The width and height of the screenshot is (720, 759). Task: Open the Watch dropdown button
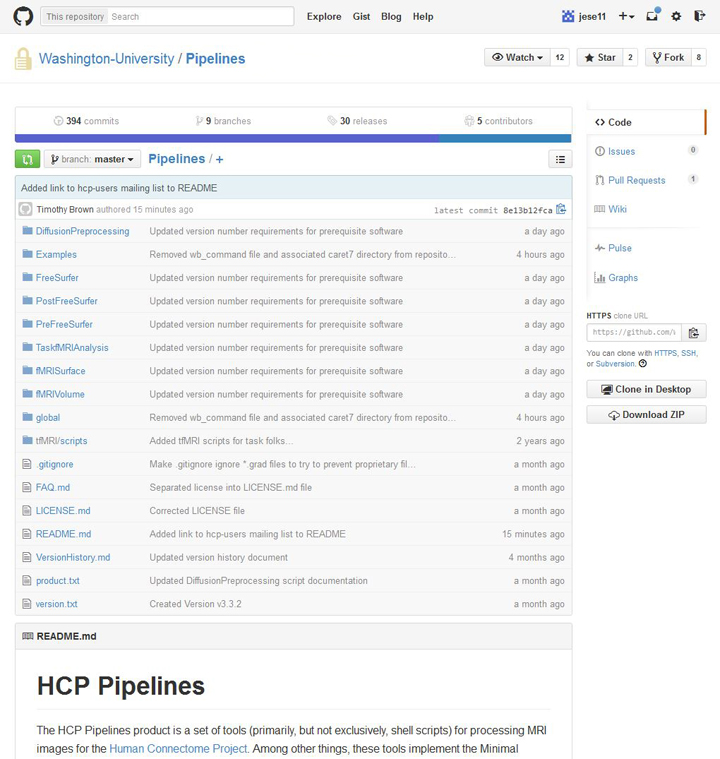click(x=517, y=57)
